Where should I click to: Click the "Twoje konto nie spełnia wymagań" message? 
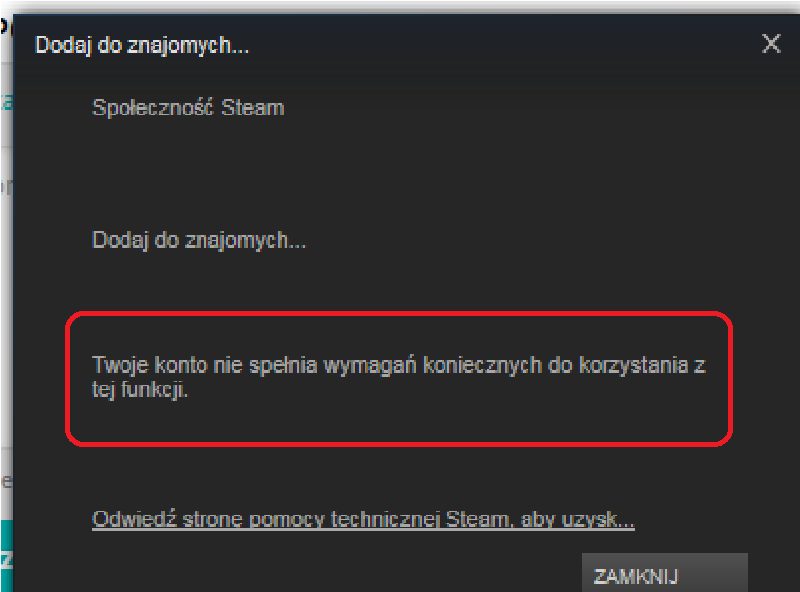click(254, 365)
